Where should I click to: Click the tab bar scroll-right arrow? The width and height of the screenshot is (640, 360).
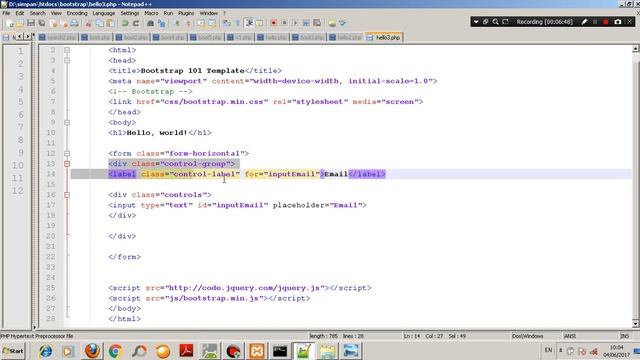(x=28, y=37)
